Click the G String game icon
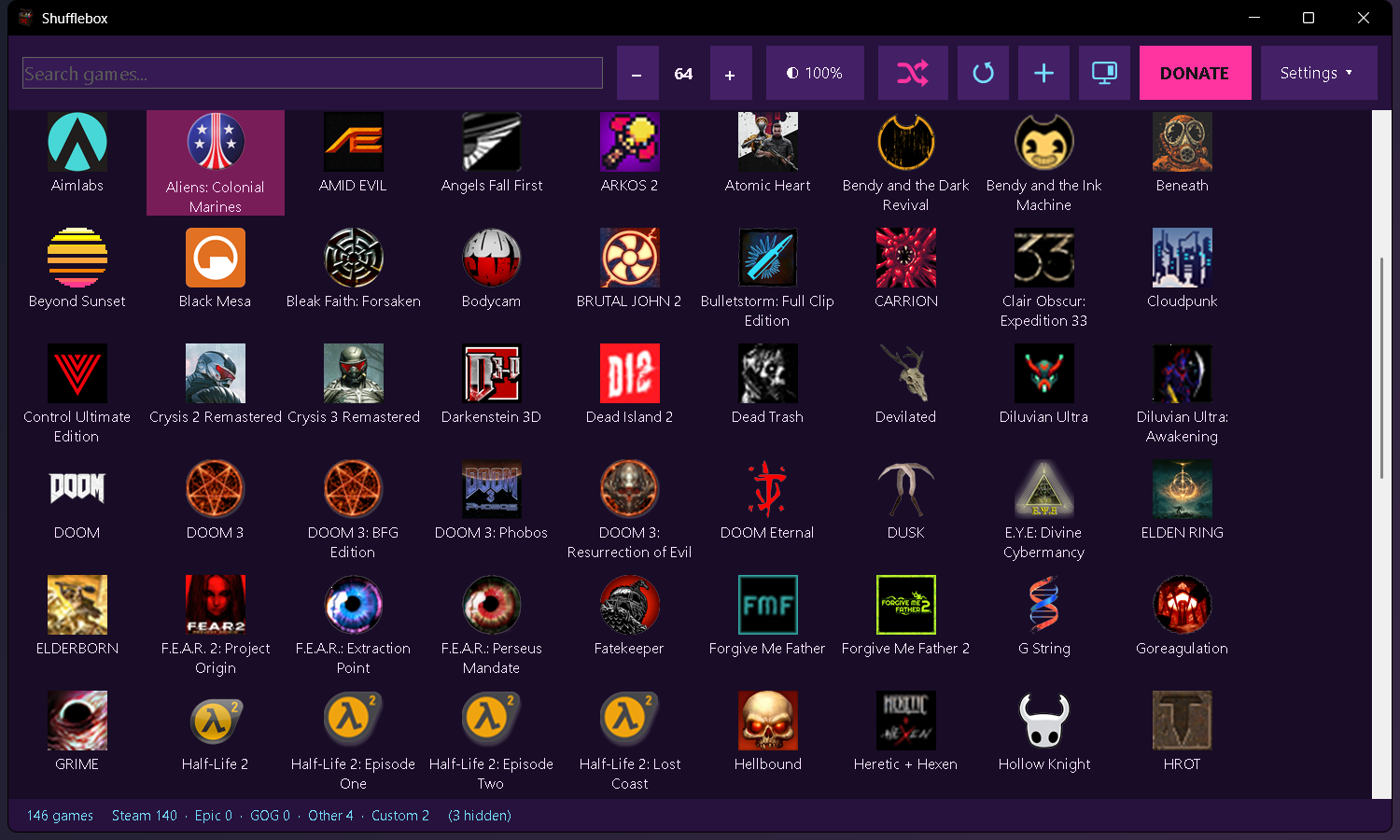Screen dimensions: 1400x840 pos(1044,605)
